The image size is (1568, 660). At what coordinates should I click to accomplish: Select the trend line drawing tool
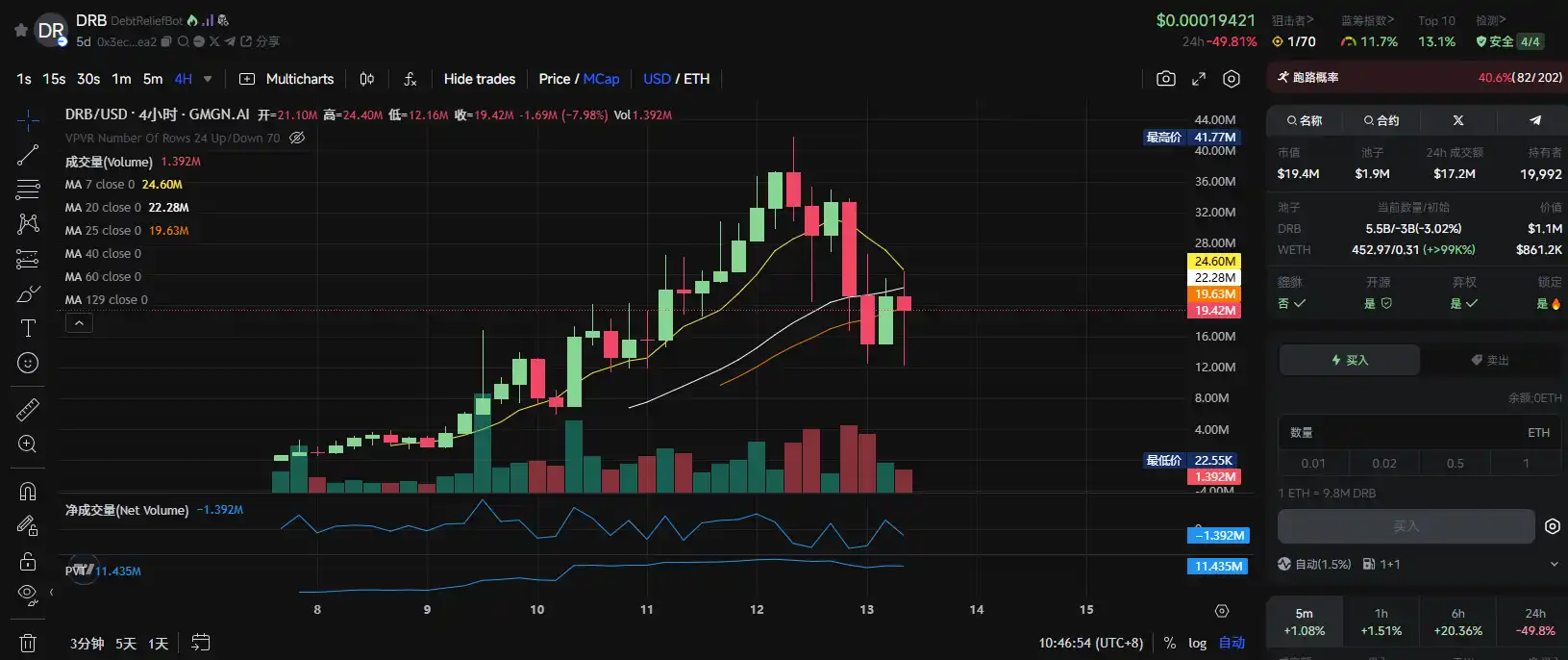tap(28, 155)
